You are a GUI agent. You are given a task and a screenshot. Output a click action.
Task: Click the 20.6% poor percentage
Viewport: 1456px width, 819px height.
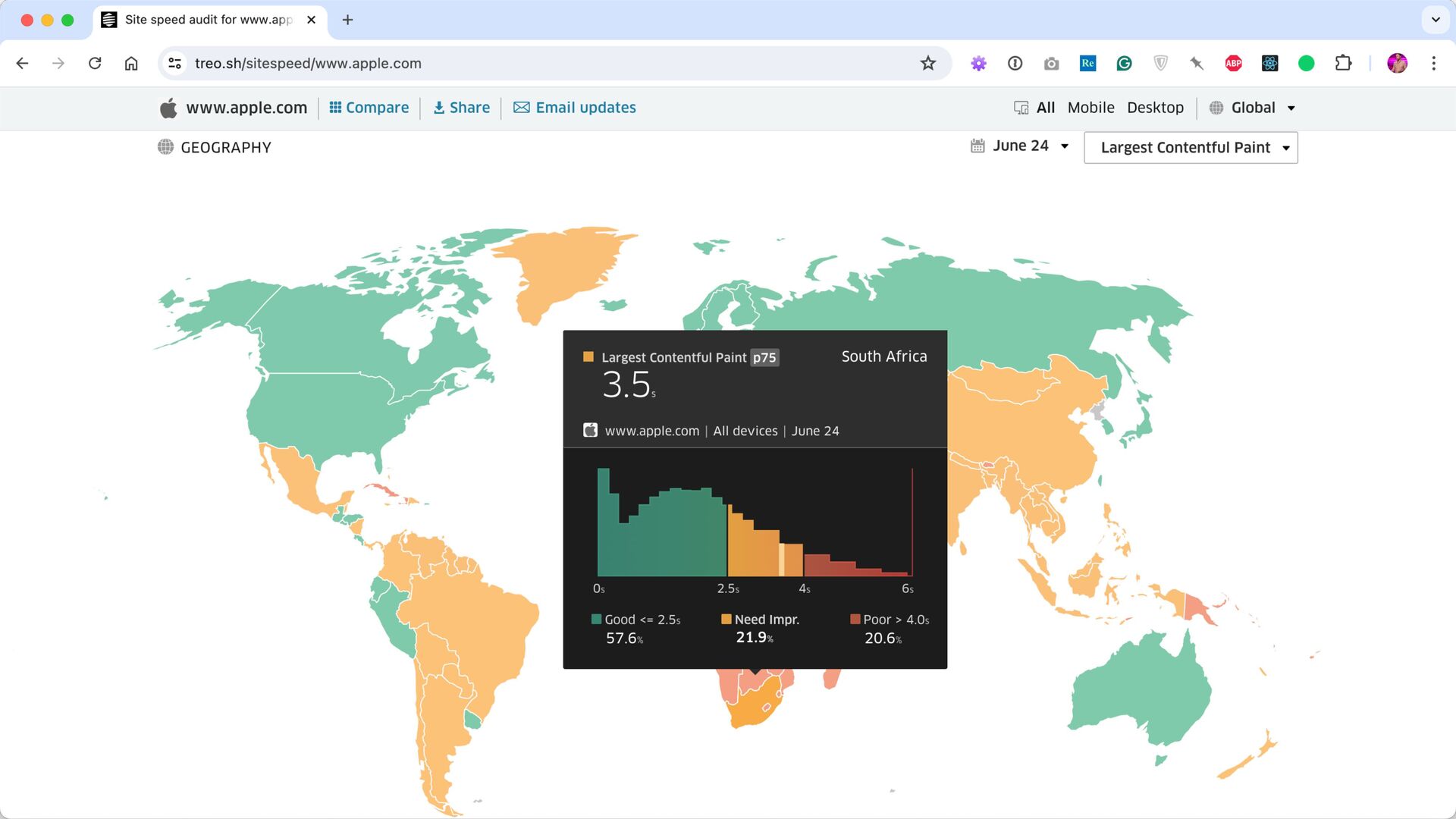[883, 639]
